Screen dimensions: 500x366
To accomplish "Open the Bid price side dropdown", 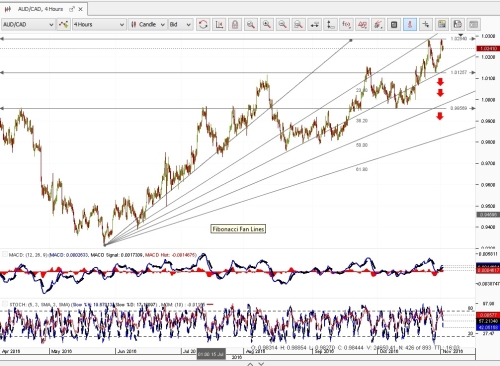I will 180,24.
